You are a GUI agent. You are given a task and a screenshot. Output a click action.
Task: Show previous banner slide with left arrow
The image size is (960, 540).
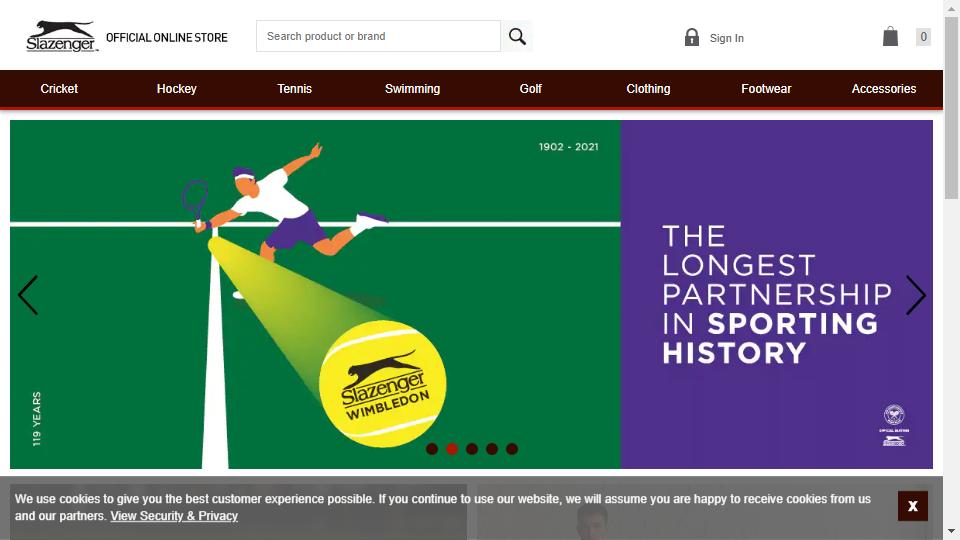pos(28,295)
